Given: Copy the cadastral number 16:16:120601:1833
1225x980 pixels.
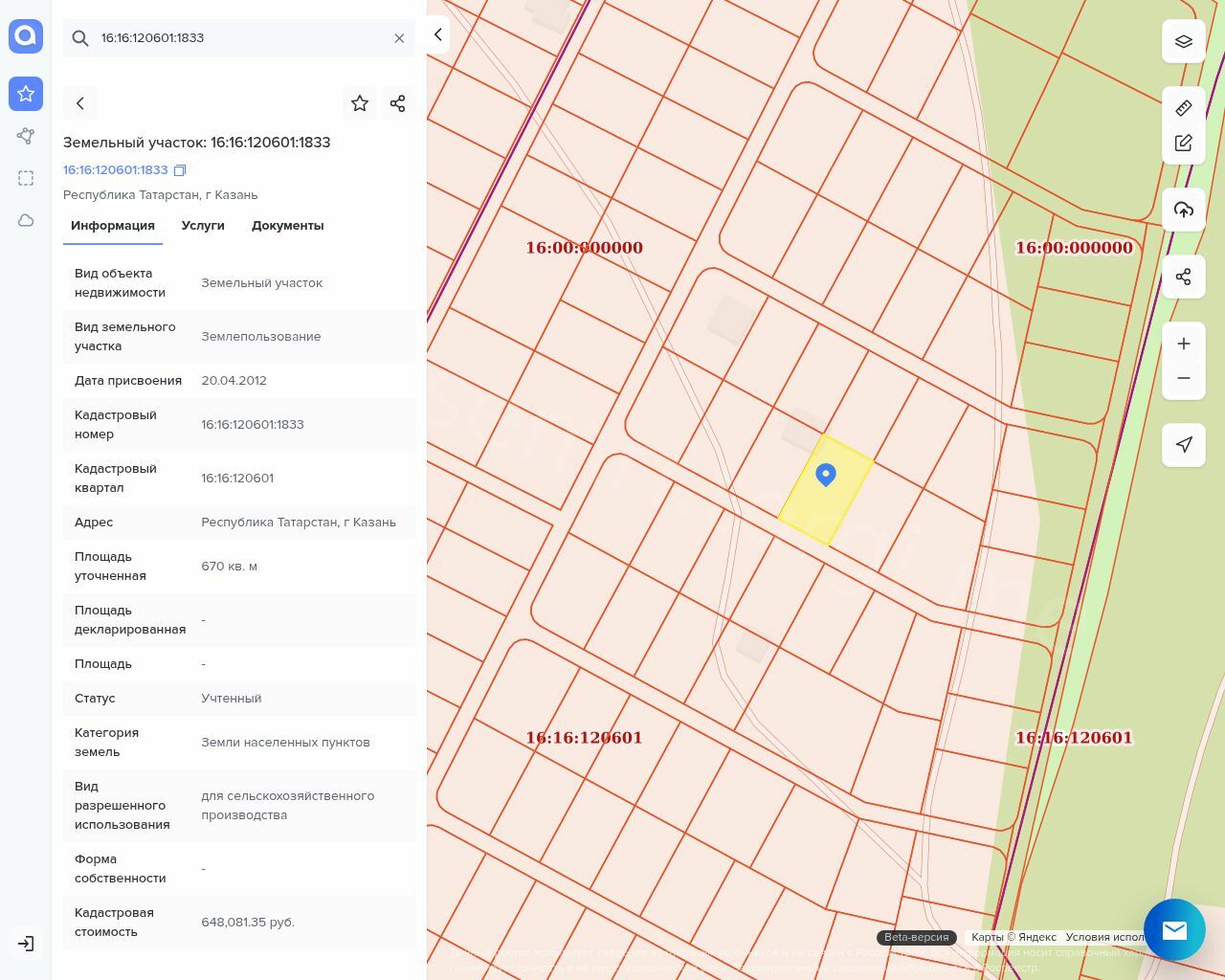Looking at the screenshot, I should (x=180, y=170).
